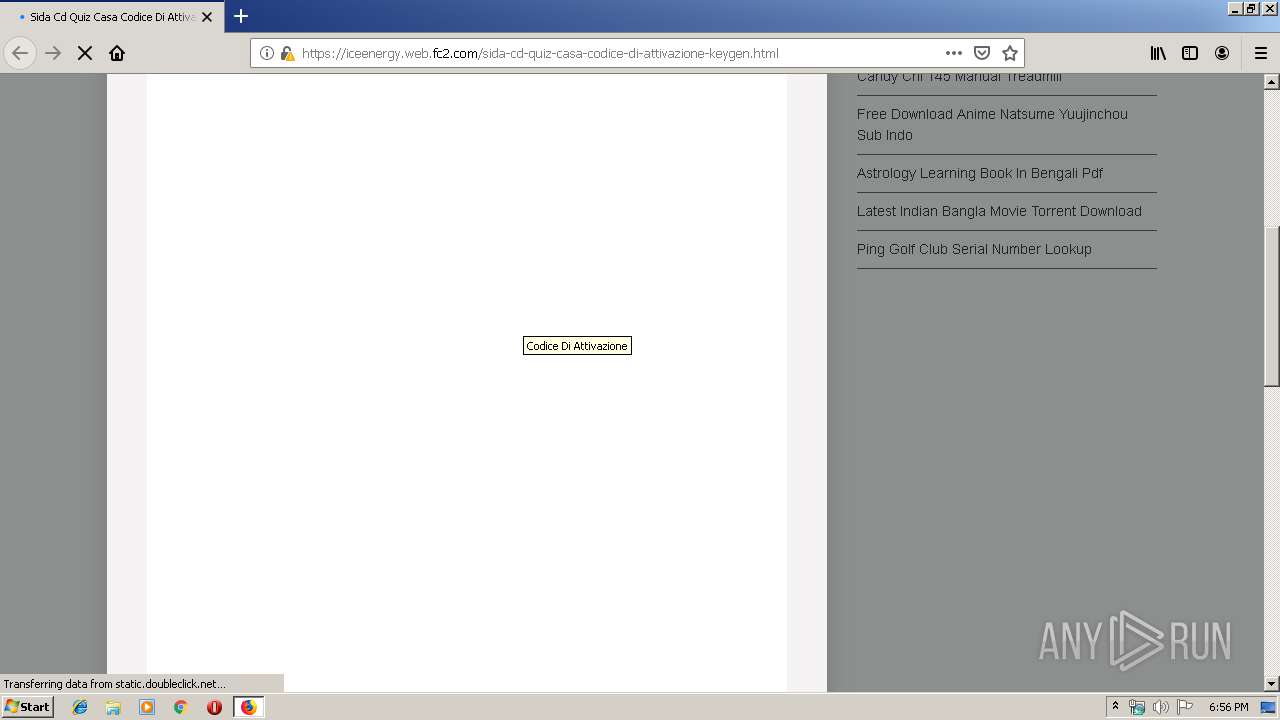Image resolution: width=1280 pixels, height=720 pixels.
Task: Open the media player taskbar icon
Action: click(x=147, y=707)
